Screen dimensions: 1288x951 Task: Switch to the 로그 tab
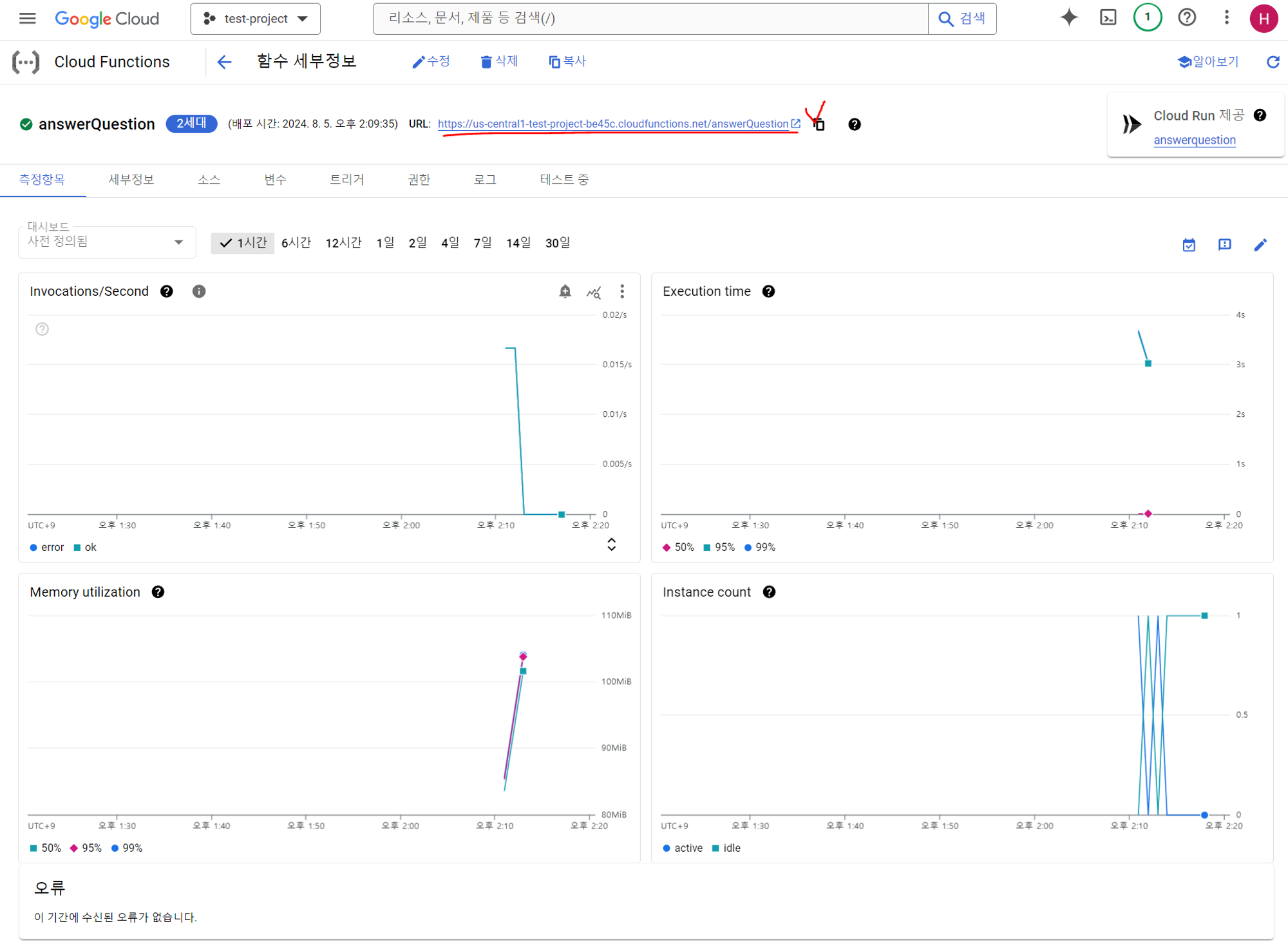click(485, 180)
